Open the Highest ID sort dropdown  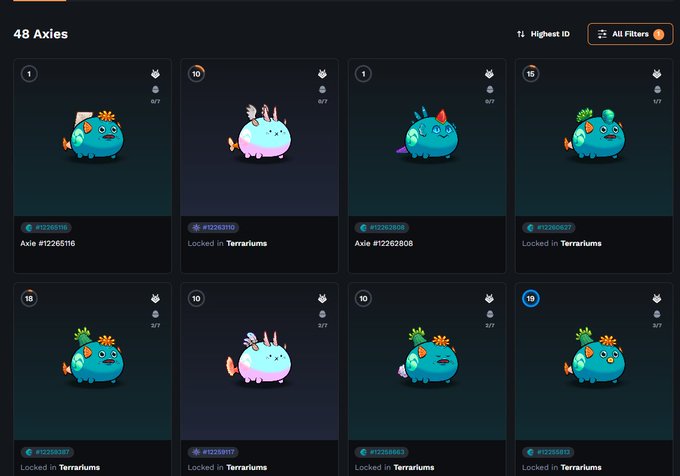click(x=543, y=34)
